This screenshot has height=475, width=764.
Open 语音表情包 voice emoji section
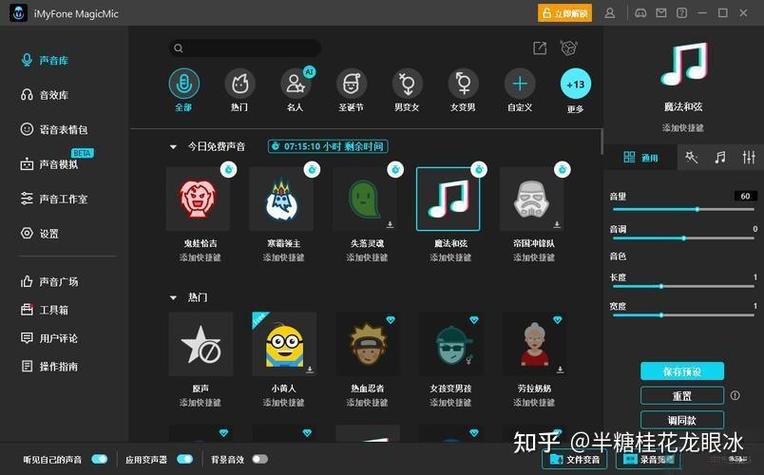pos(54,130)
